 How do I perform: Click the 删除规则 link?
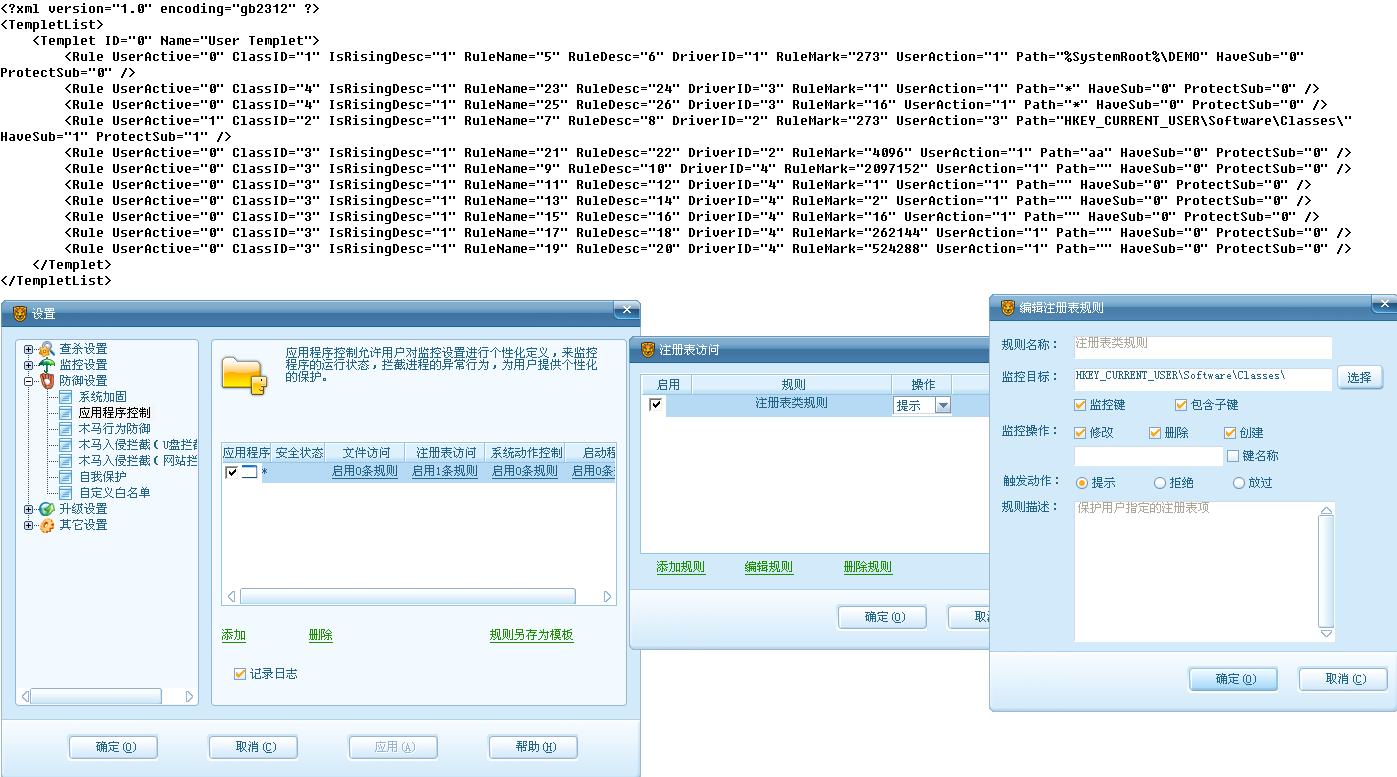tap(868, 568)
